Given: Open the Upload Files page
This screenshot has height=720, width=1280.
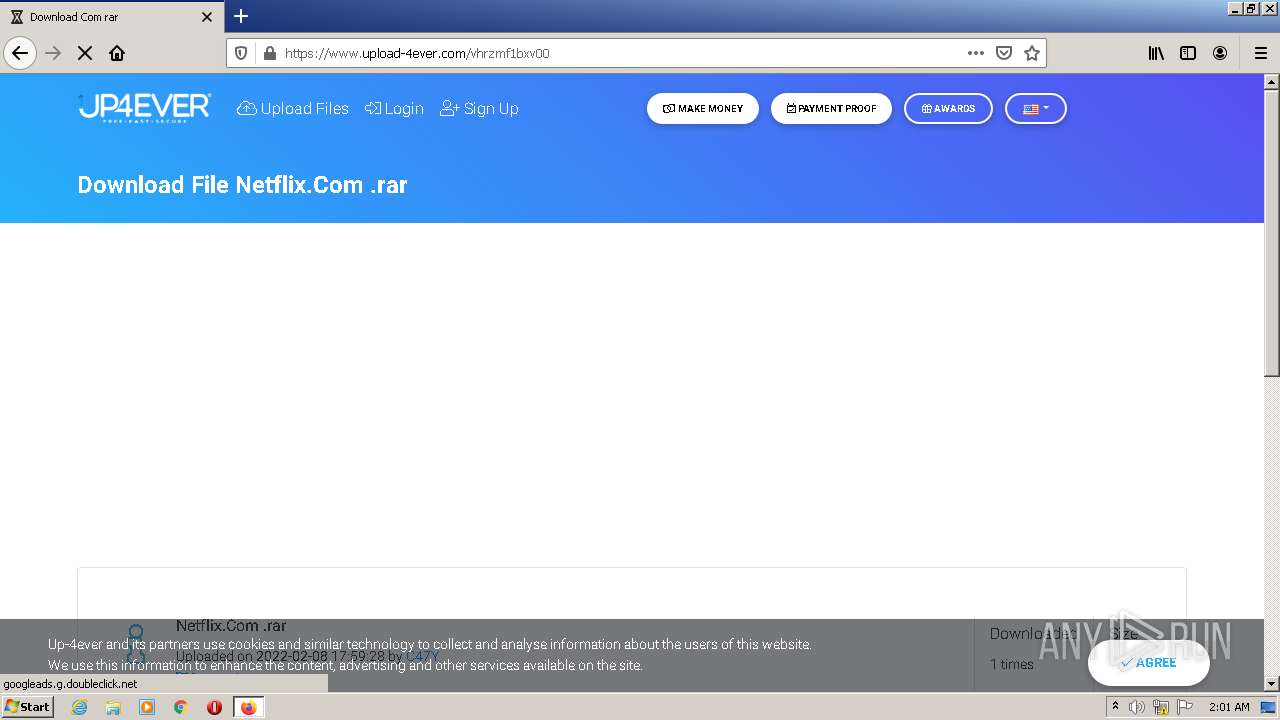Looking at the screenshot, I should click(x=293, y=108).
